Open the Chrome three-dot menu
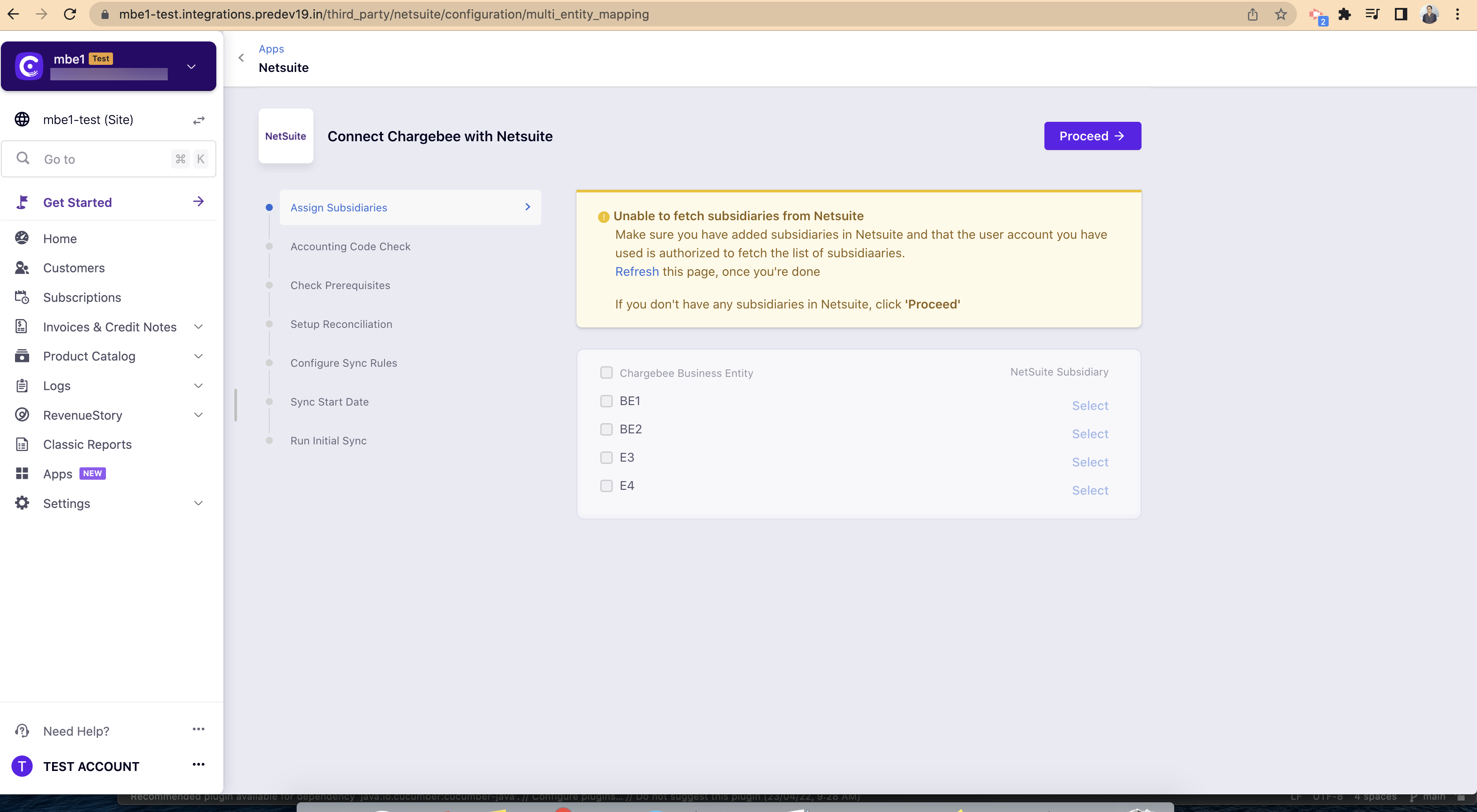The height and width of the screenshot is (812, 1477). 1458,14
